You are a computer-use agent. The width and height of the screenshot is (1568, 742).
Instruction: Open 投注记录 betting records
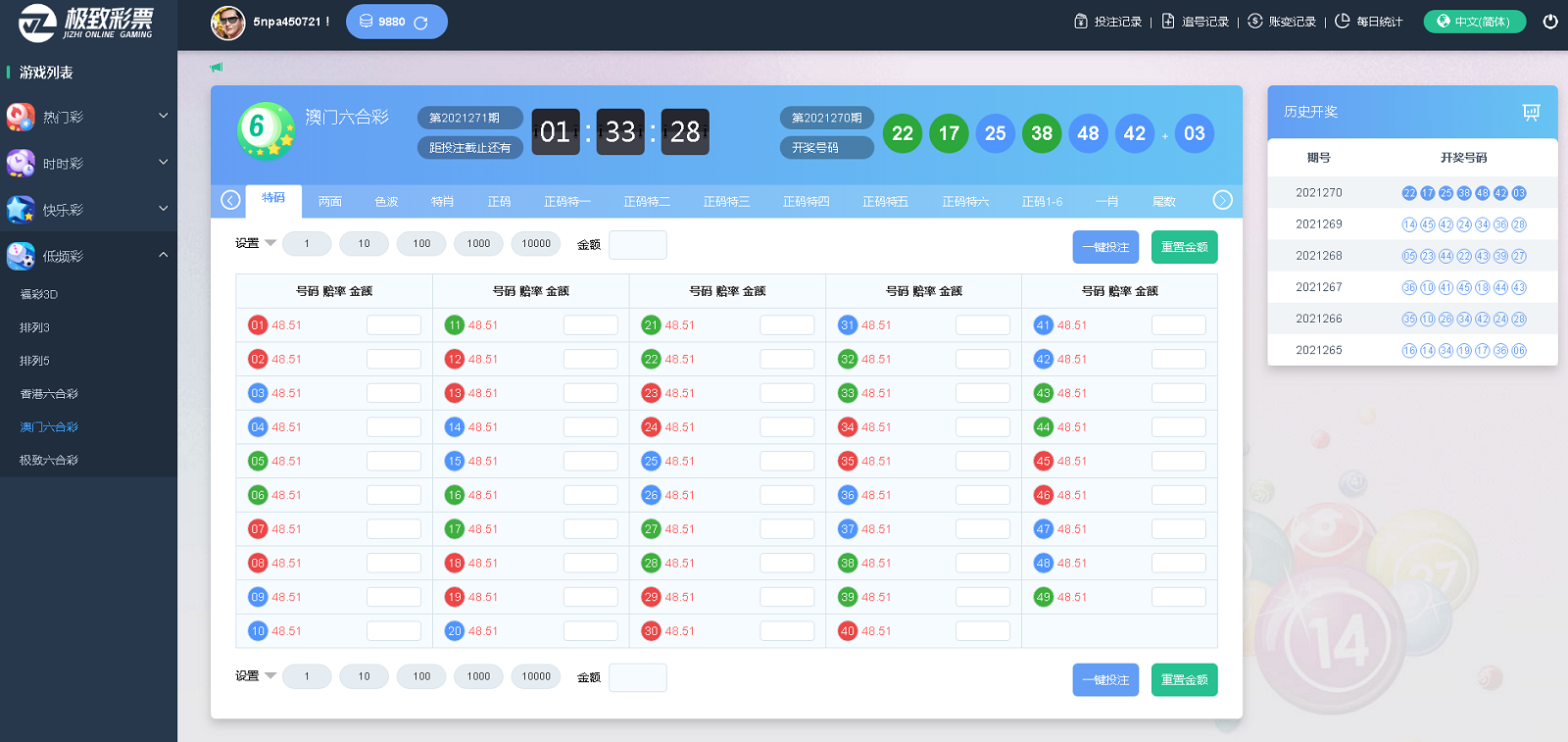1108,22
